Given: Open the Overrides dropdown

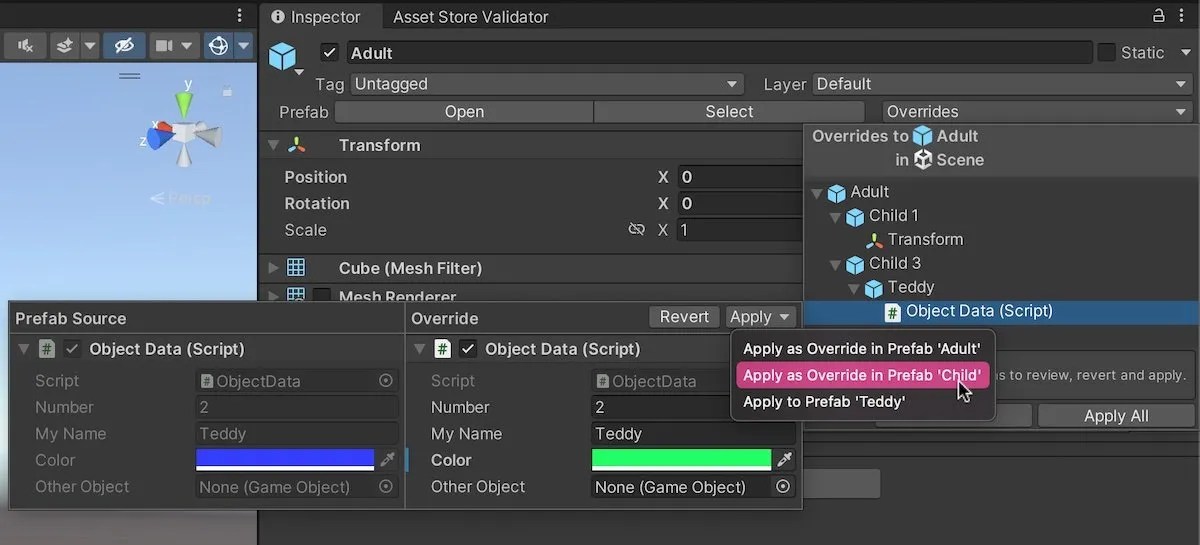Looking at the screenshot, I should [x=1037, y=112].
